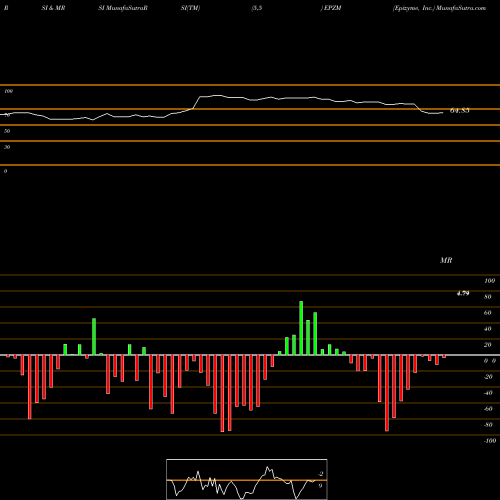Click the 4.79 MR value label

pyautogui.click(x=463, y=293)
